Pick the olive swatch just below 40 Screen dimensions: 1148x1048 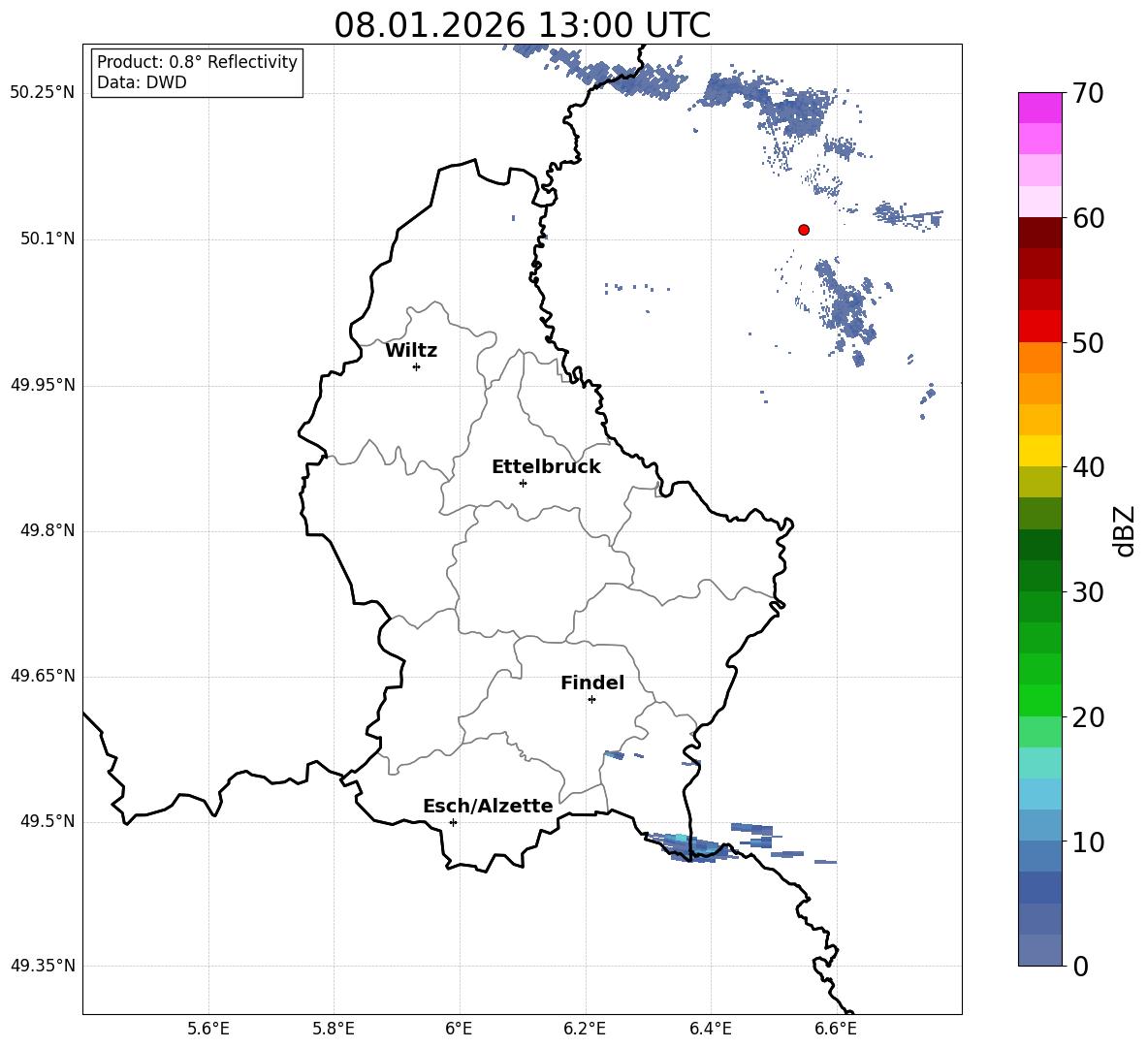click(1040, 482)
